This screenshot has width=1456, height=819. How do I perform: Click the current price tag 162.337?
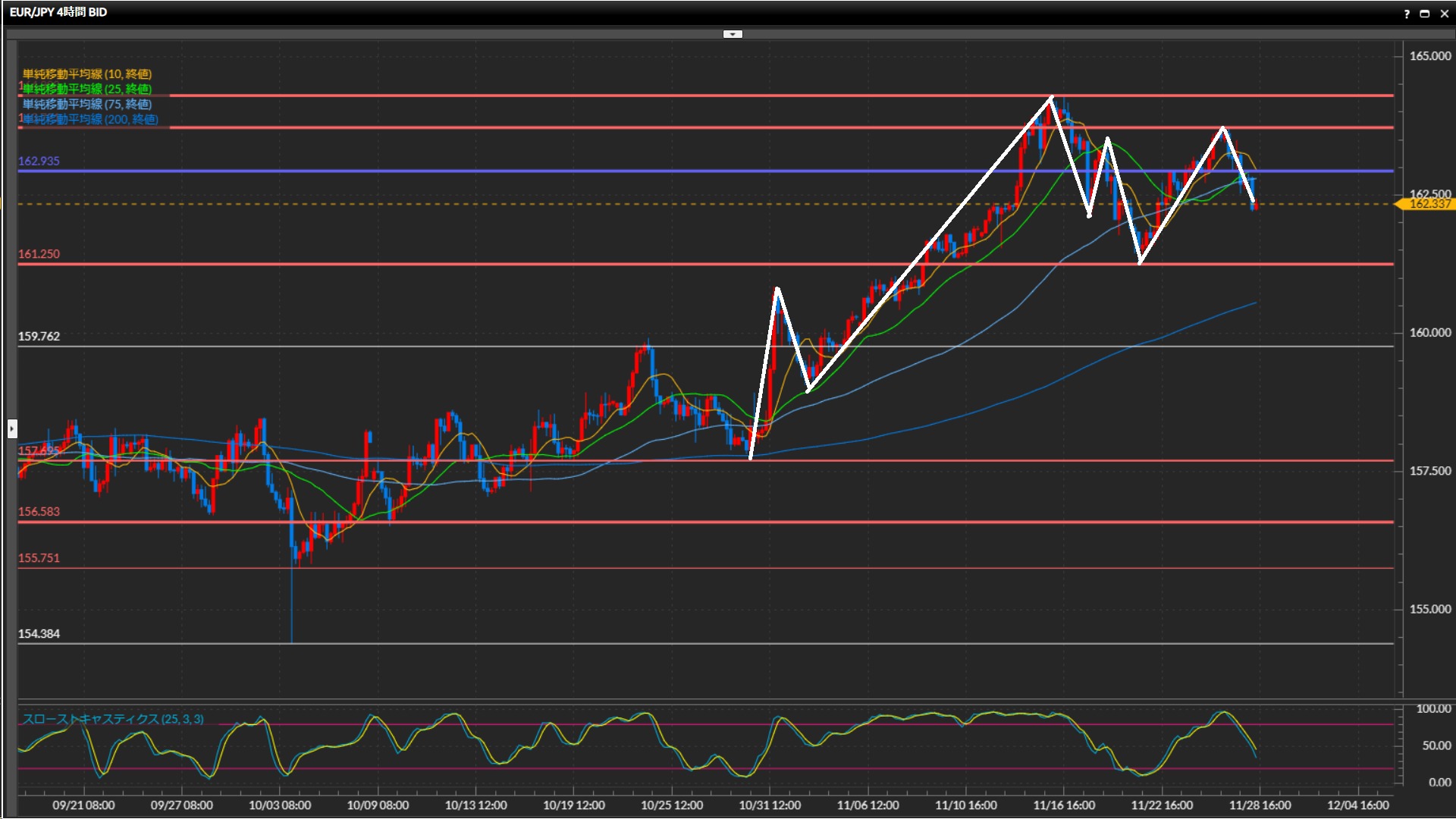click(1429, 204)
